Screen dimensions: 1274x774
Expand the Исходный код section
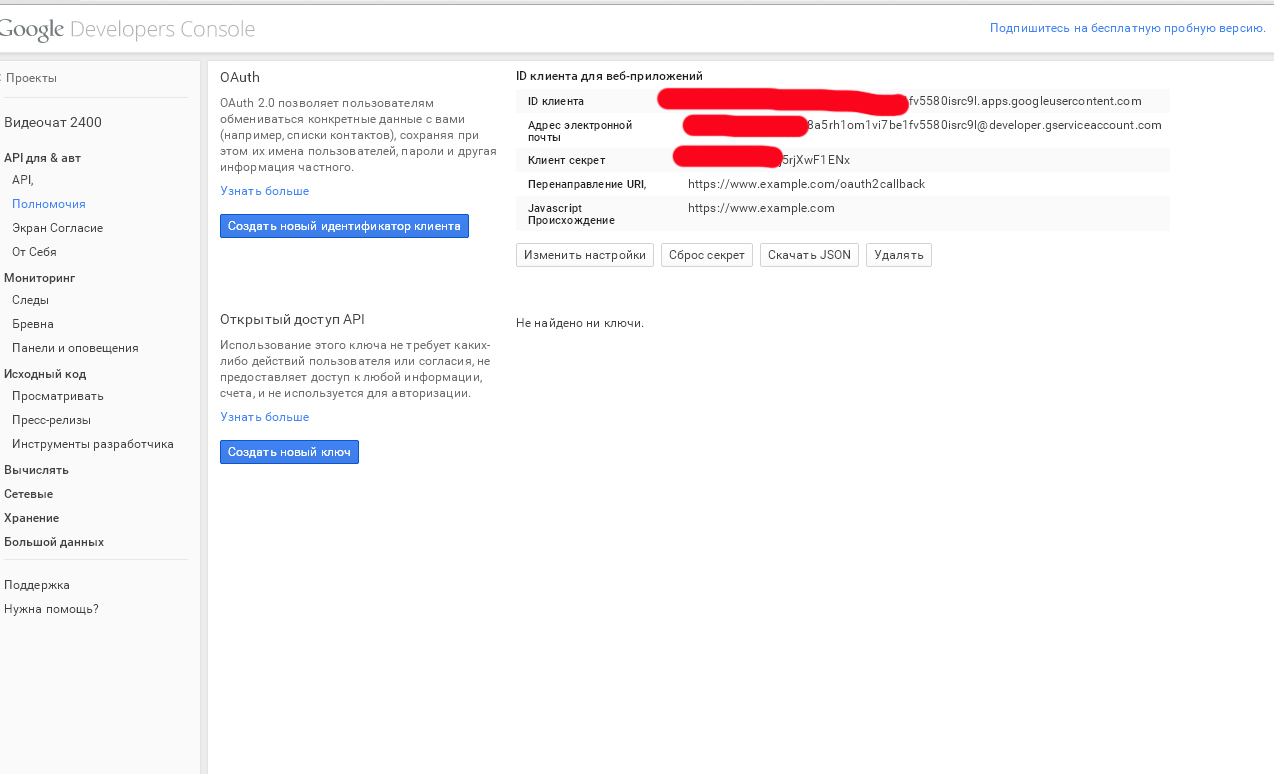click(45, 374)
